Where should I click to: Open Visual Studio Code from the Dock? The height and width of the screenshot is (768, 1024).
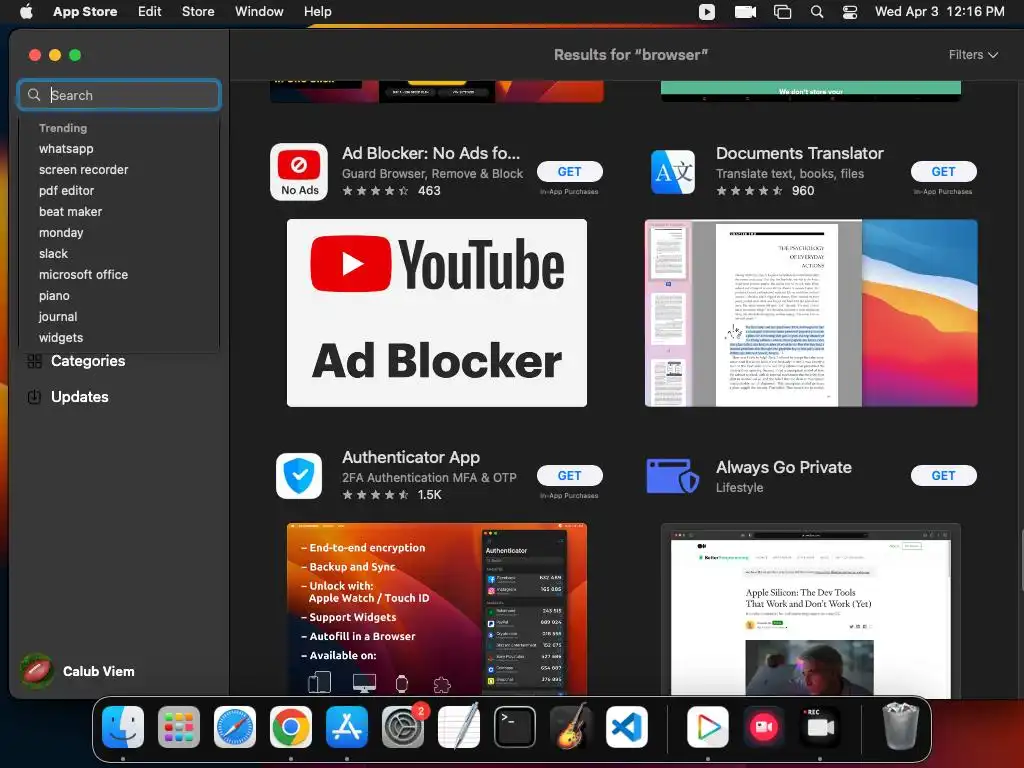[x=627, y=727]
